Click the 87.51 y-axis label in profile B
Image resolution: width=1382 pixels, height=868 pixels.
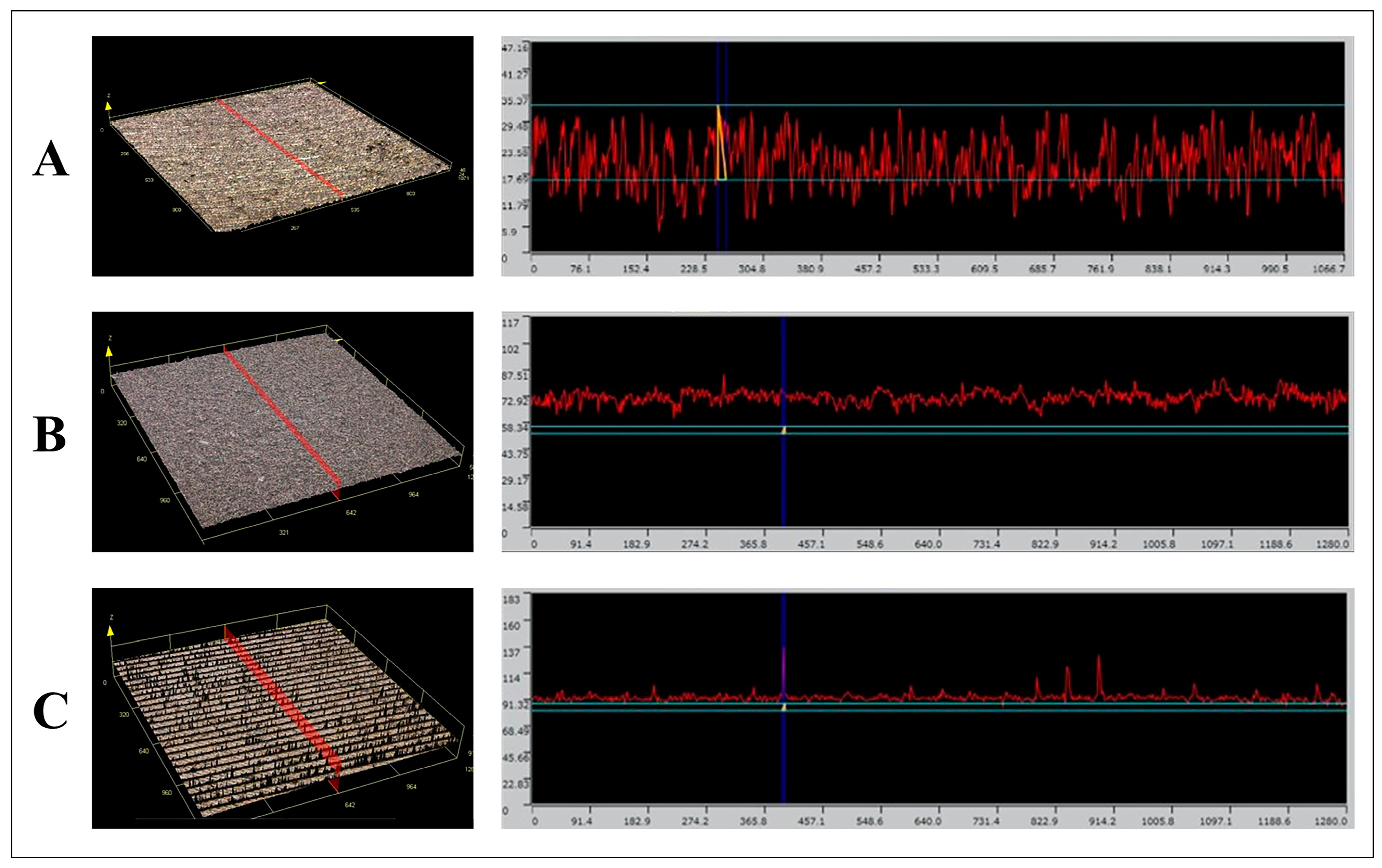(x=515, y=376)
